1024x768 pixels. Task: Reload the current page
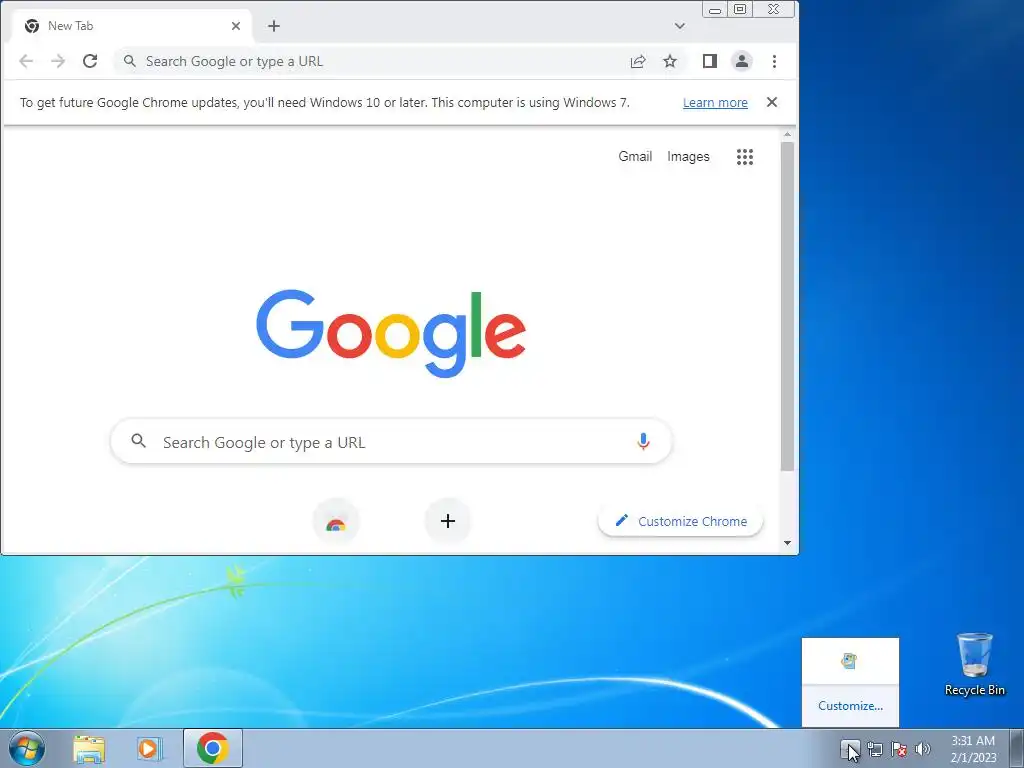[90, 61]
